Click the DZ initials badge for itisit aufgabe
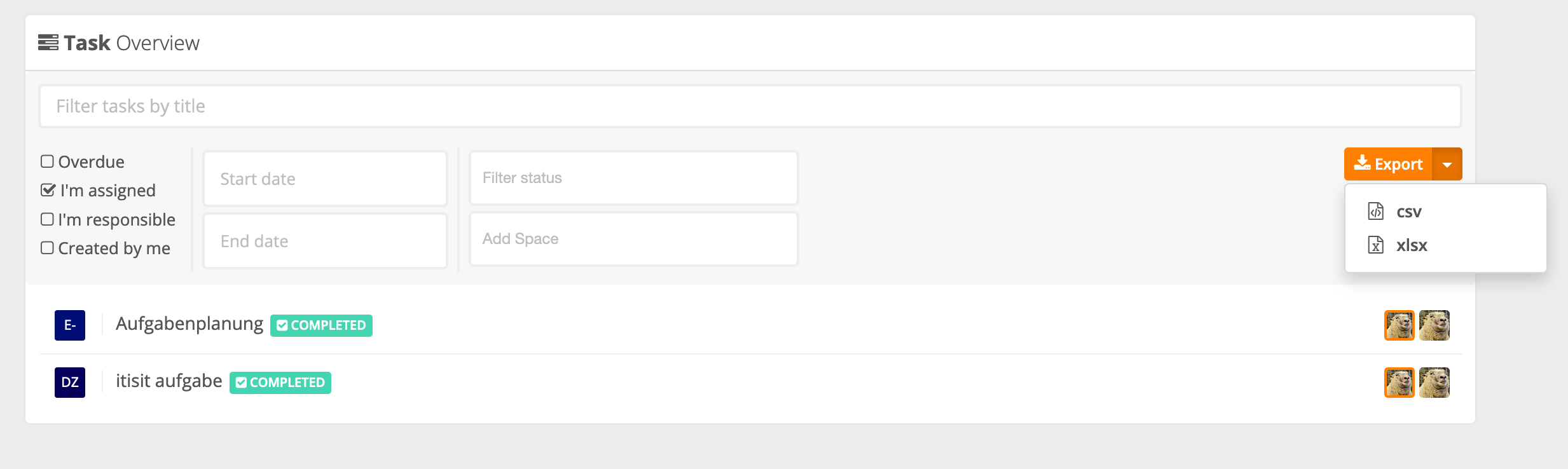This screenshot has width=1568, height=469. [x=69, y=381]
